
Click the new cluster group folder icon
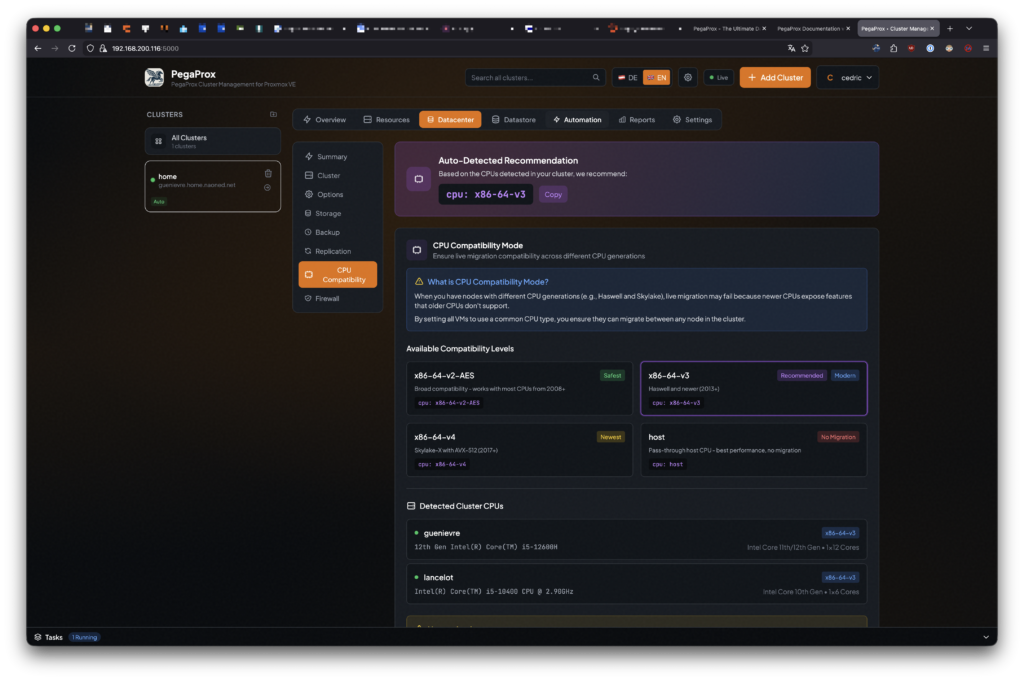tap(274, 114)
